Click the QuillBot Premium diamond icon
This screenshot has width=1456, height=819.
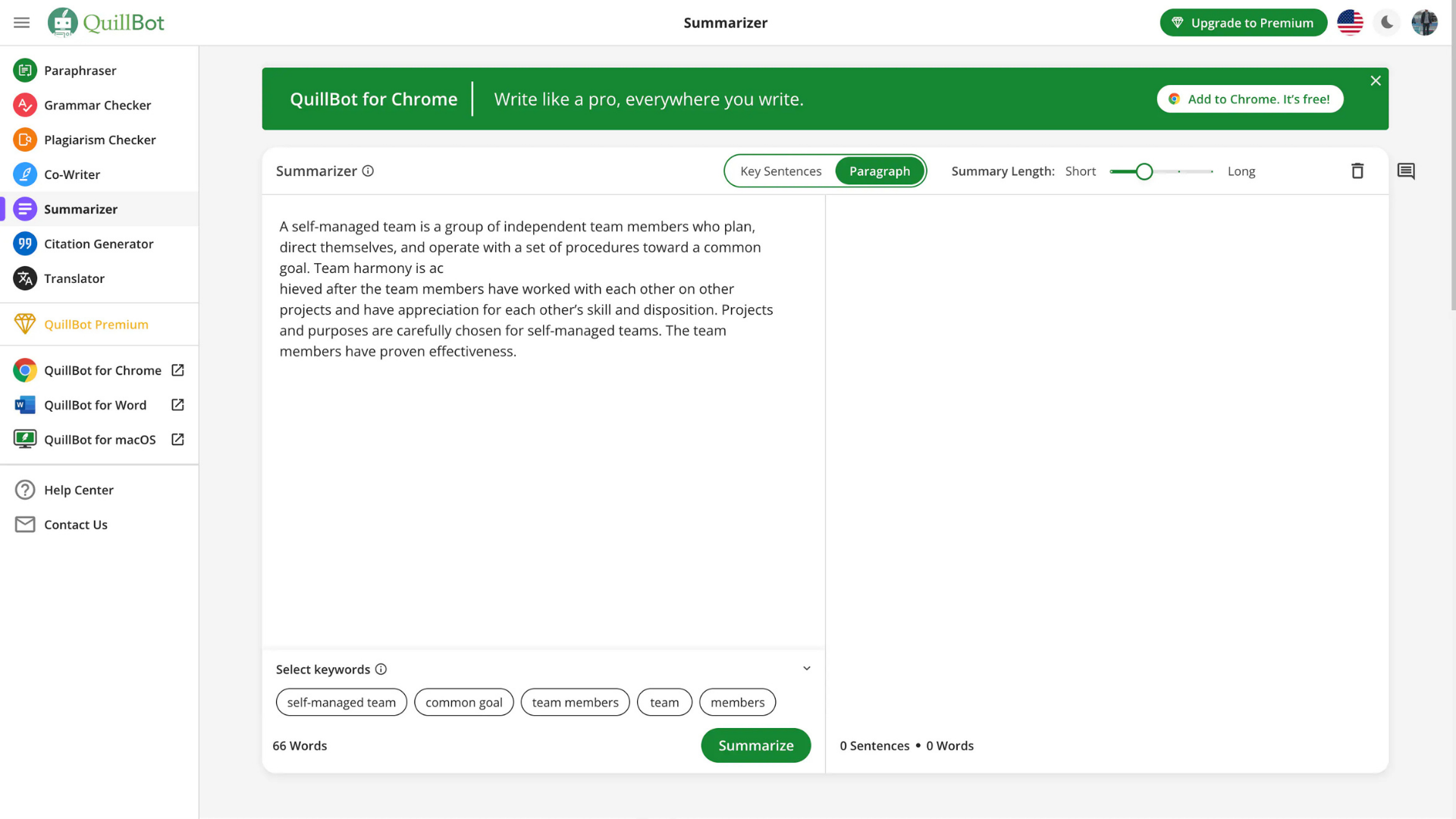tap(25, 324)
